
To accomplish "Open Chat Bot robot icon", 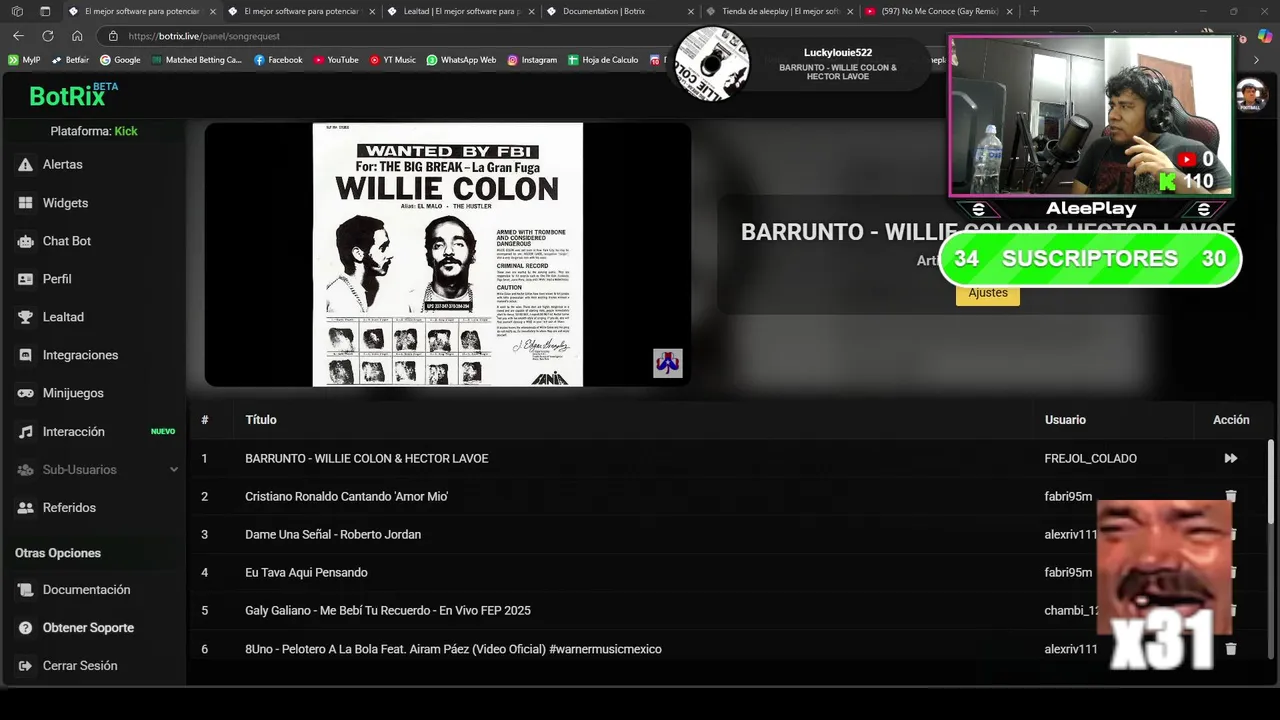I will click(x=25, y=241).
